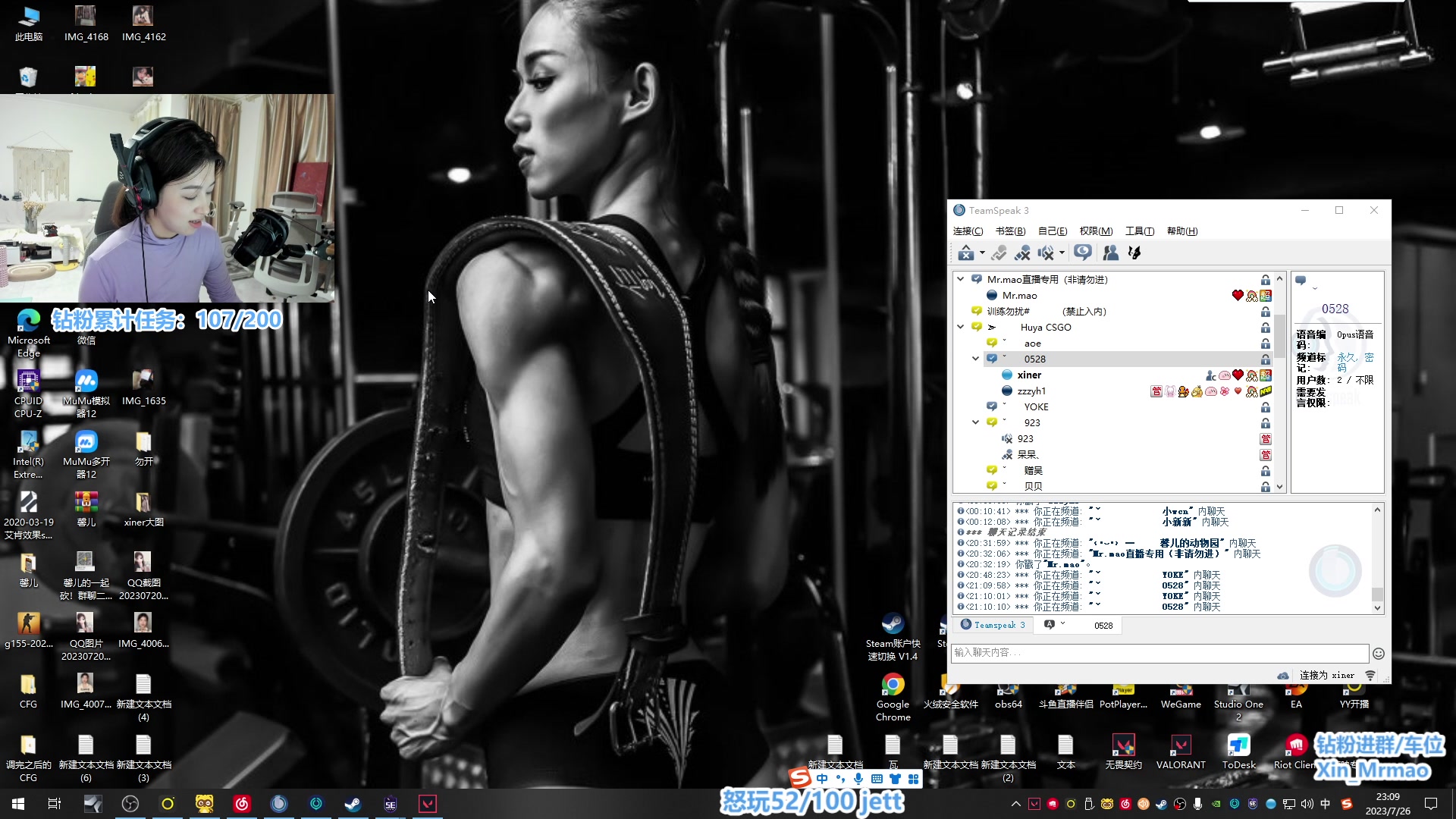
Task: Click the 永久, 密码 channel flags link
Action: pyautogui.click(x=1355, y=362)
